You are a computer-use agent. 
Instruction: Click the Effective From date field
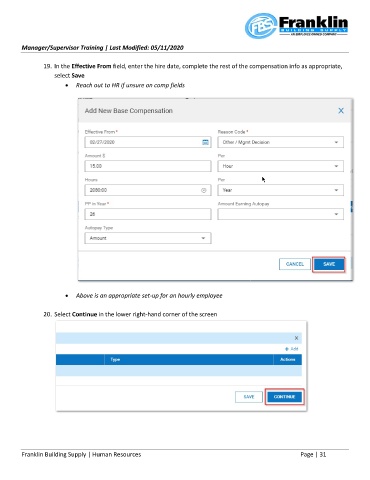[x=148, y=142]
